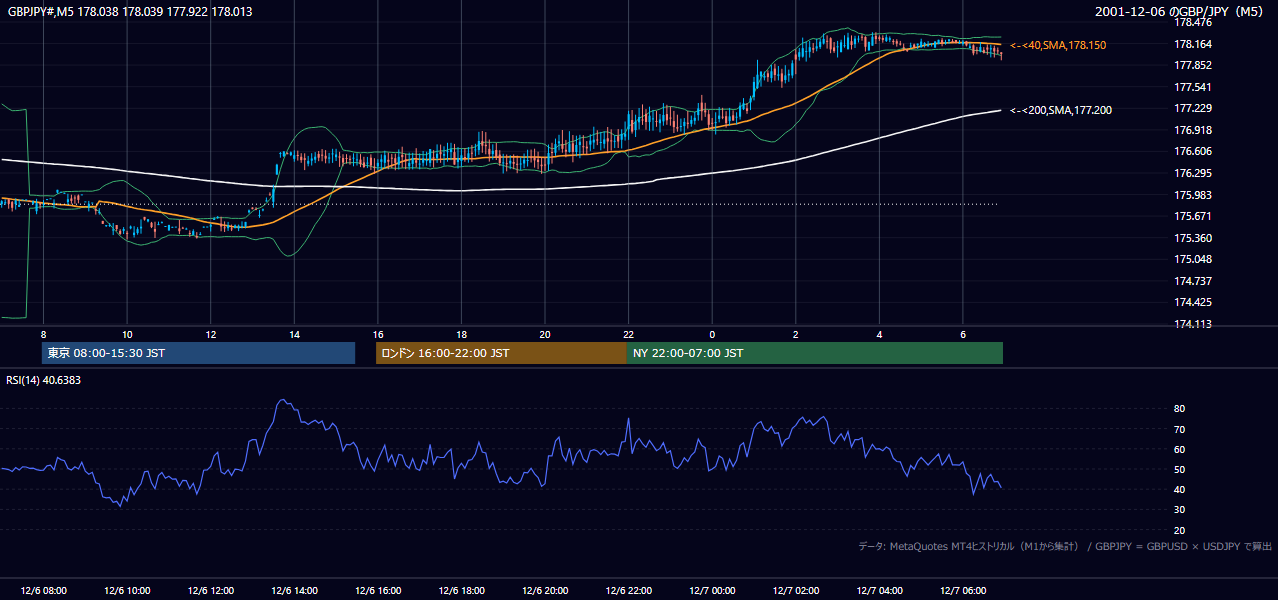Viewport: 1278px width, 600px height.
Task: Click the RSI 30 level label
Action: click(1180, 511)
